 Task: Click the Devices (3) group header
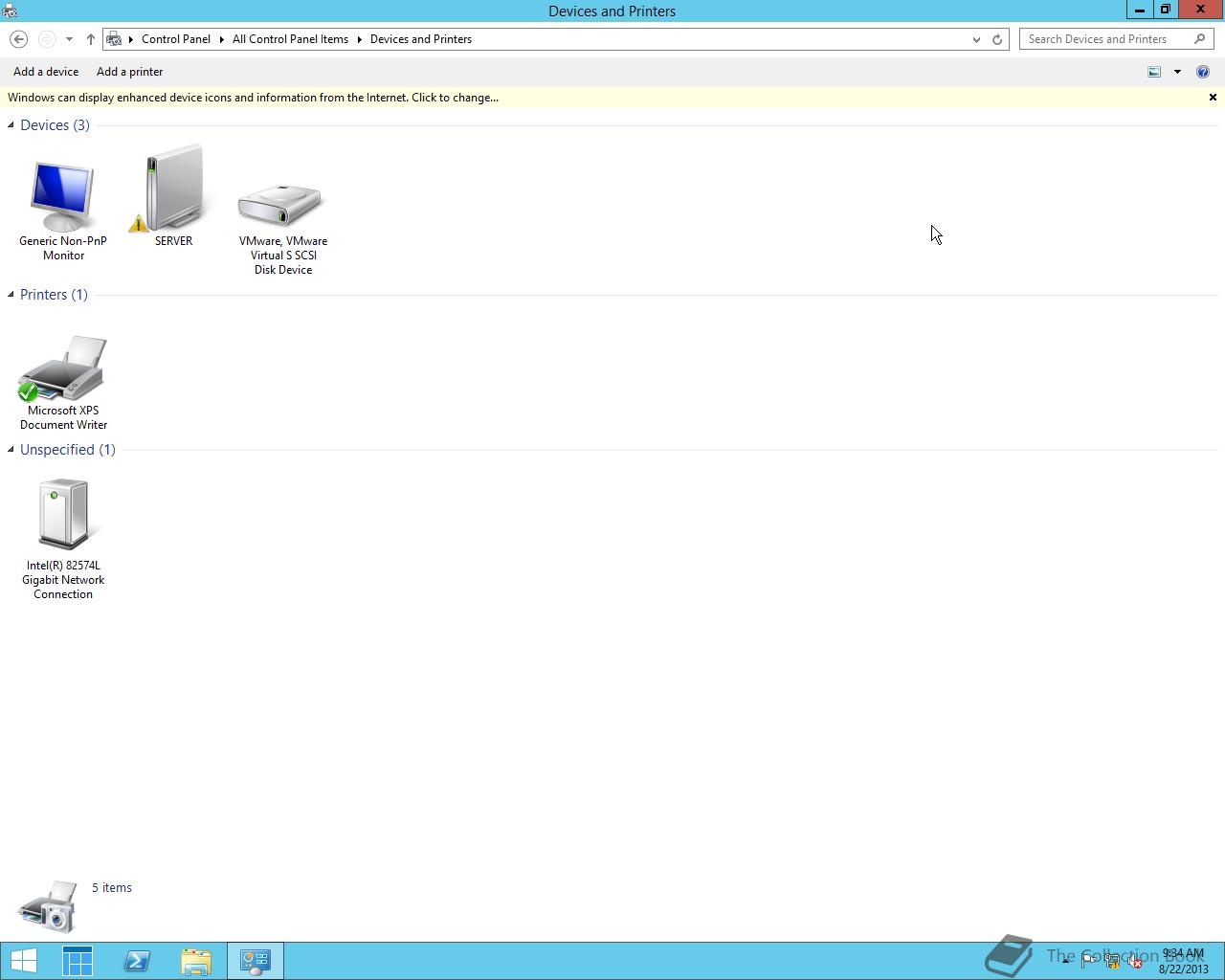[56, 125]
